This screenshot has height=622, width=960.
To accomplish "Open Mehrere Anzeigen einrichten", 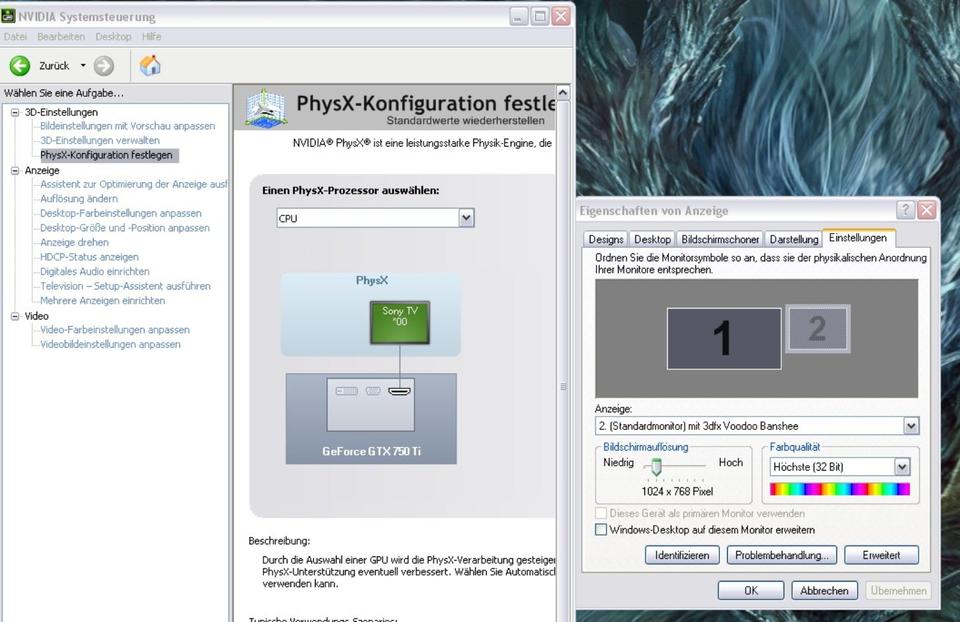I will click(x=102, y=301).
